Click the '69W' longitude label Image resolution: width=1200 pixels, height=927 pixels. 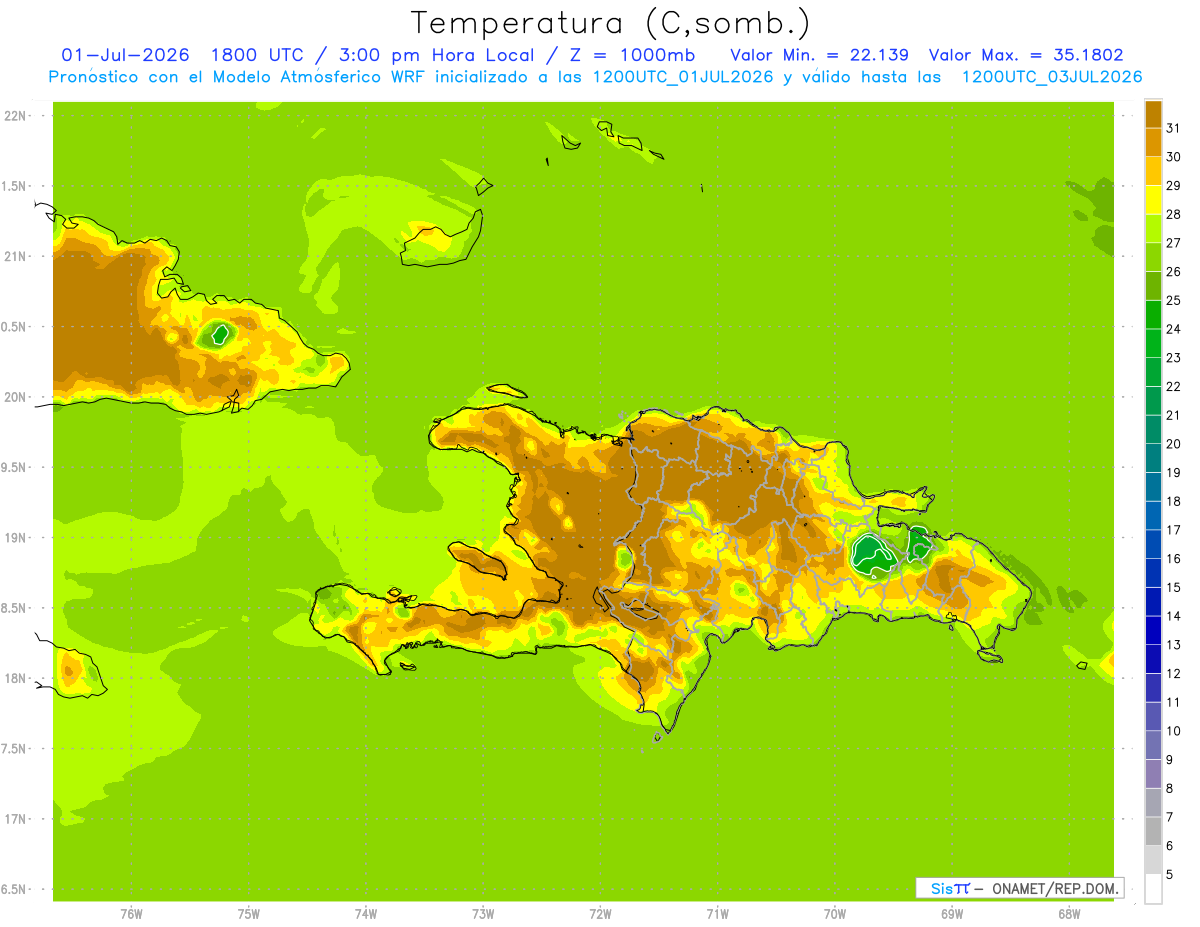pyautogui.click(x=952, y=914)
